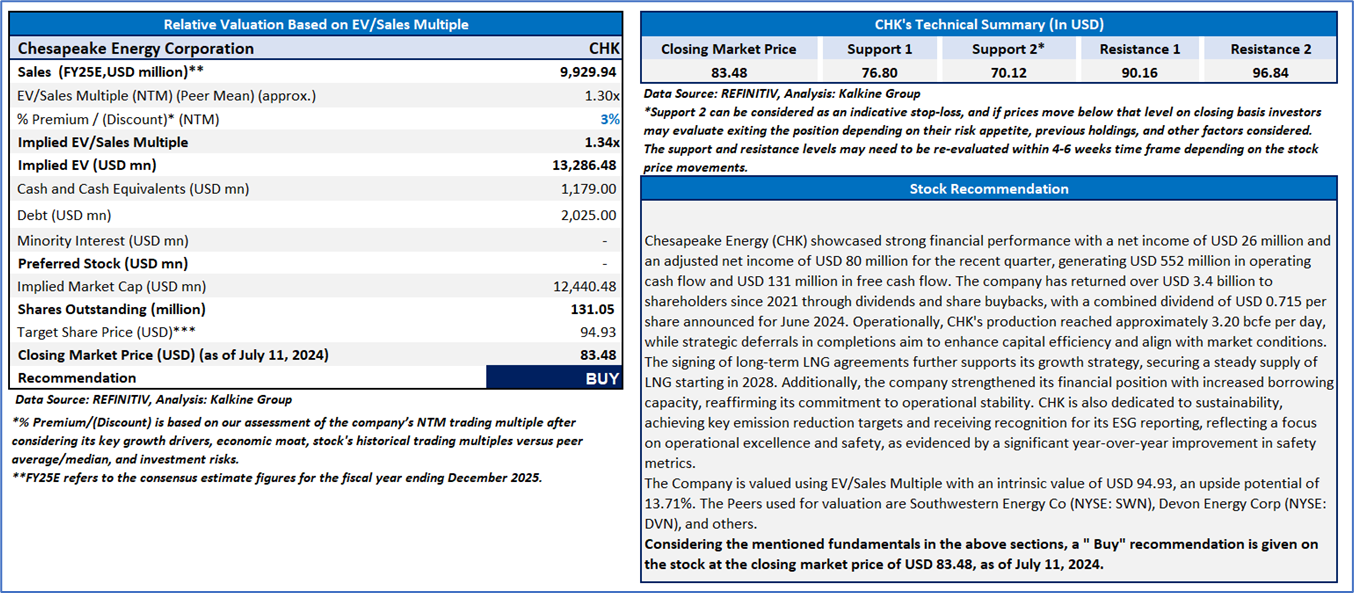Select the 'Shares Outstanding (million)' row label

111,309
